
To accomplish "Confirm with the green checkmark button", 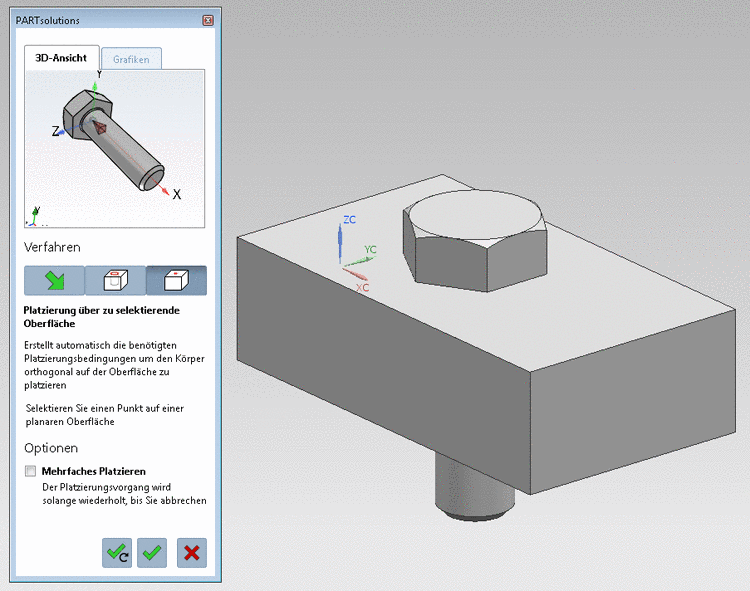I will (x=152, y=553).
